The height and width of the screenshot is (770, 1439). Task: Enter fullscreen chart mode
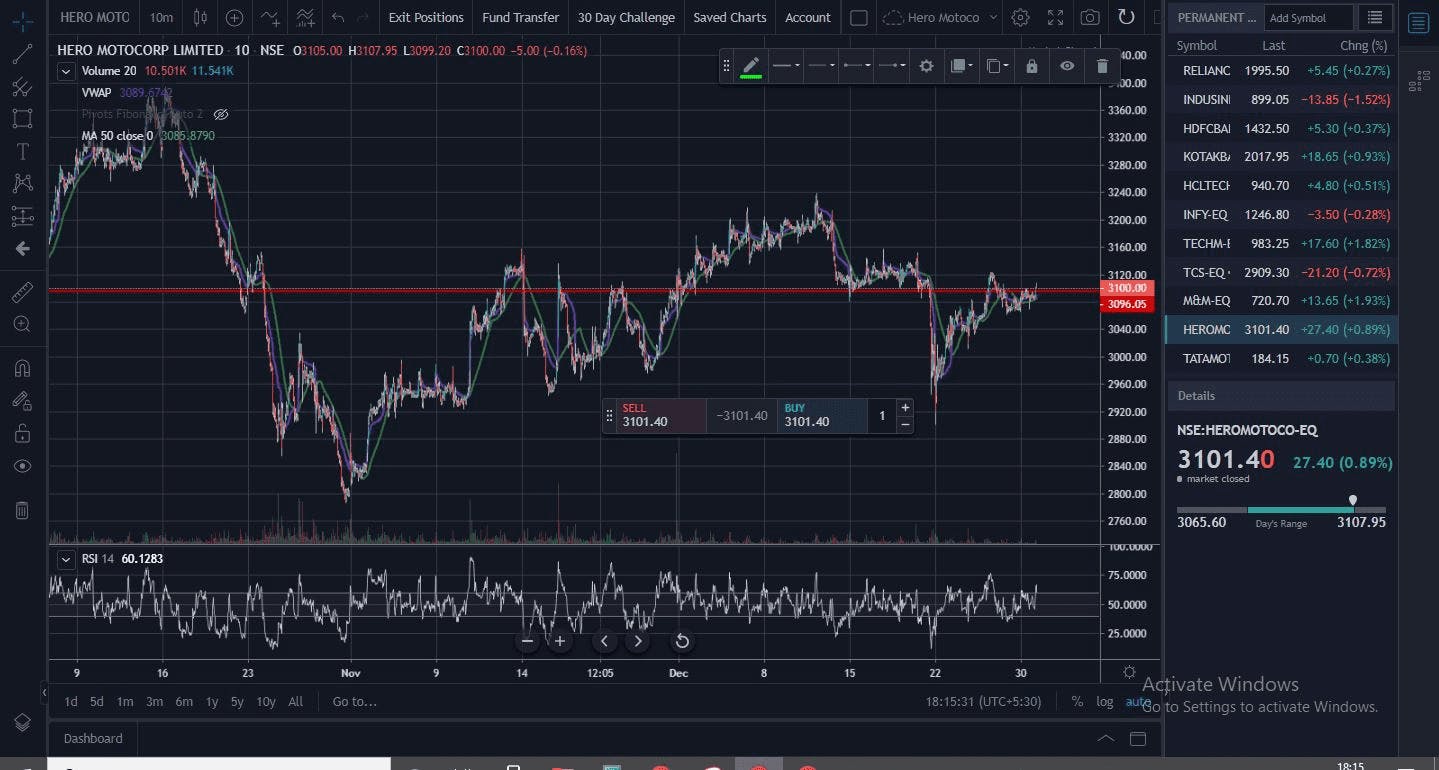point(1055,17)
